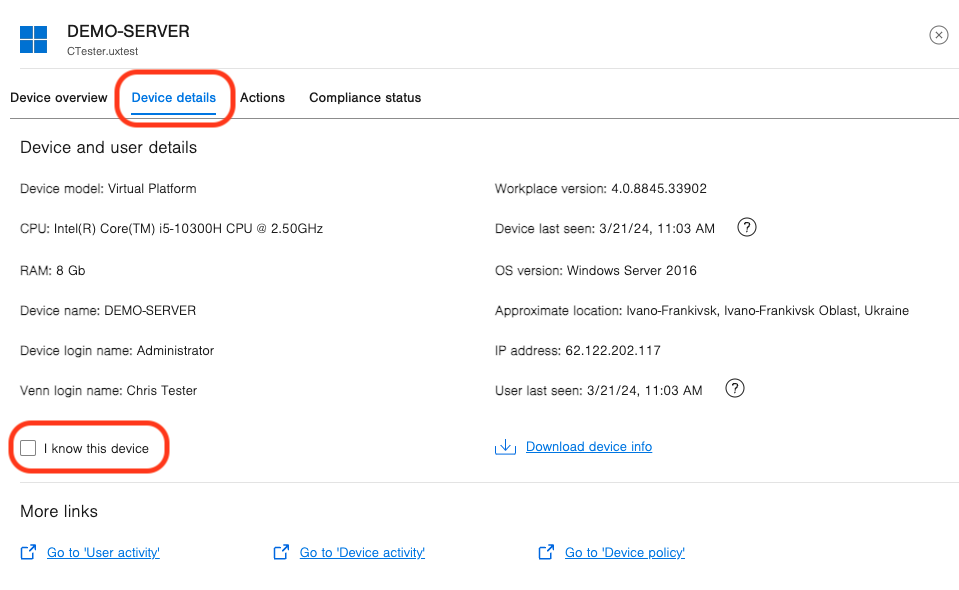The image size is (959, 590).
Task: Click external-link icon before 'Device activity'
Action: click(281, 552)
